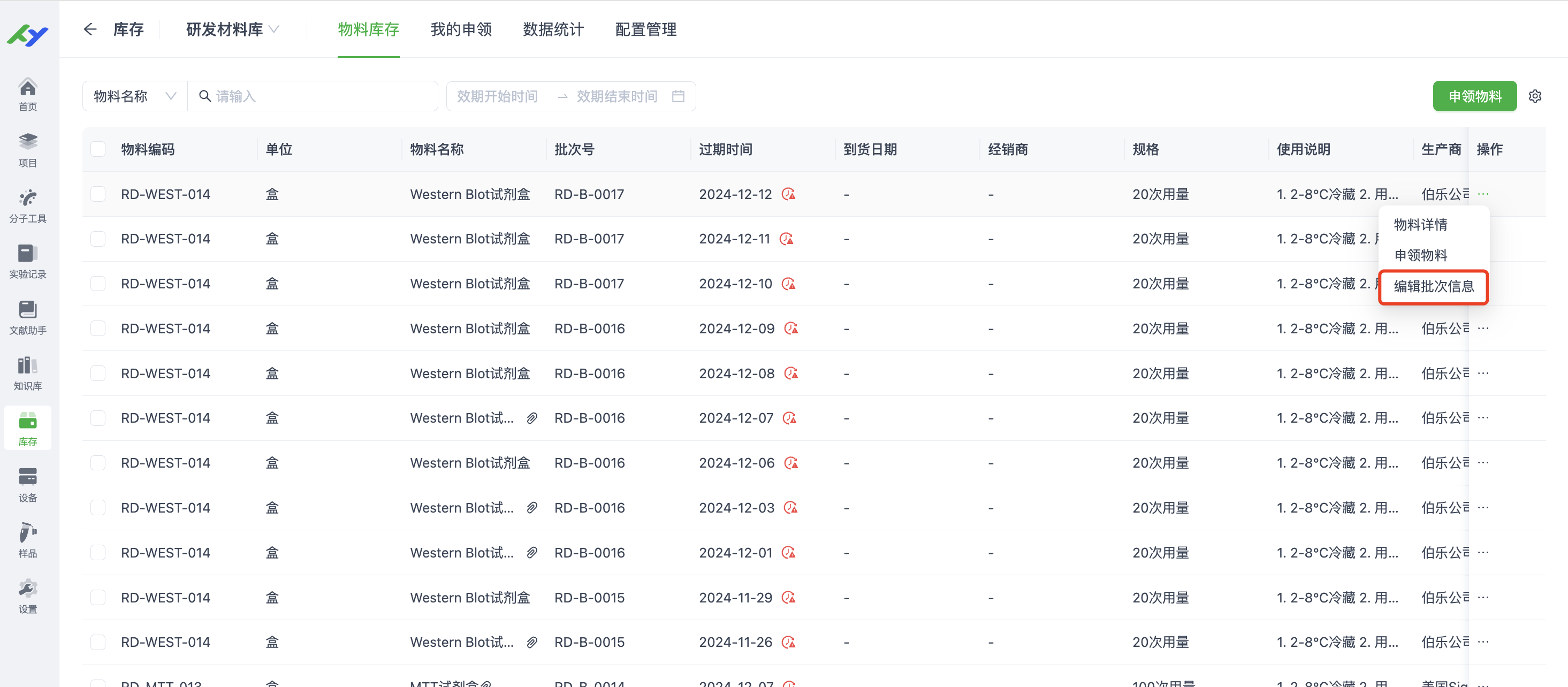The height and width of the screenshot is (687, 1568).
Task: Choose 编辑批次信息 from the context menu
Action: [x=1434, y=286]
